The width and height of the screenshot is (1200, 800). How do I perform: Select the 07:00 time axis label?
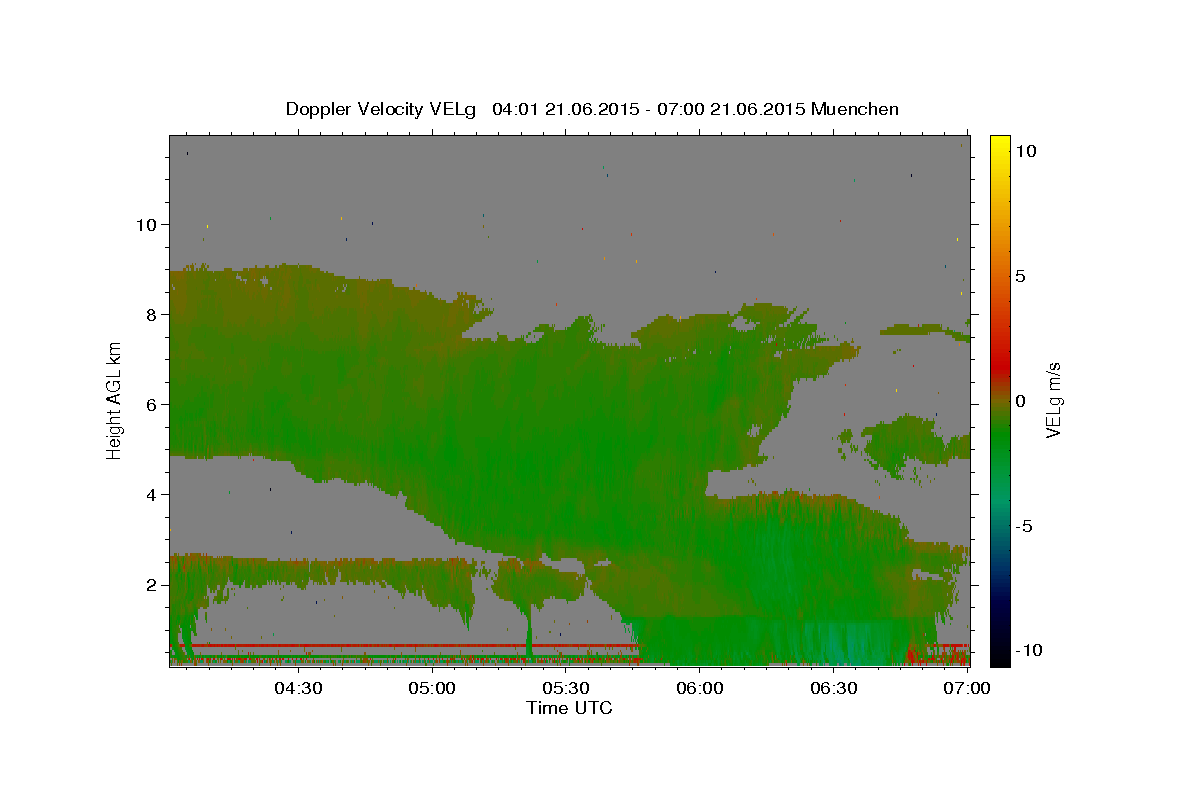click(968, 688)
